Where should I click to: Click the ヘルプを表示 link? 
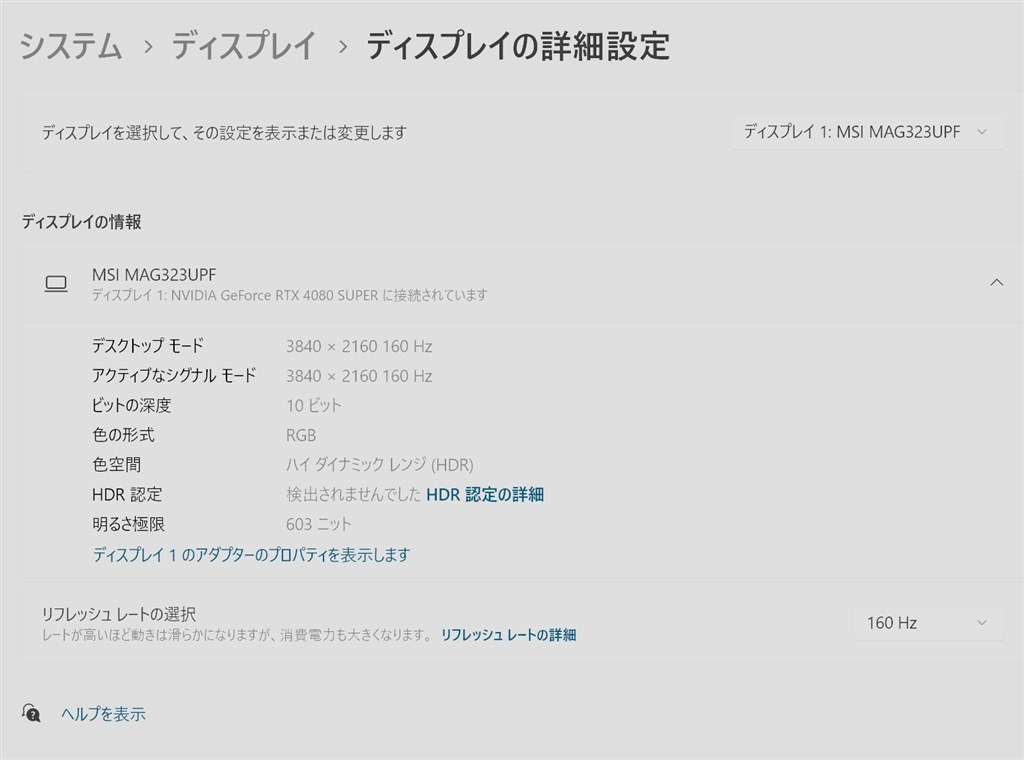pos(103,714)
